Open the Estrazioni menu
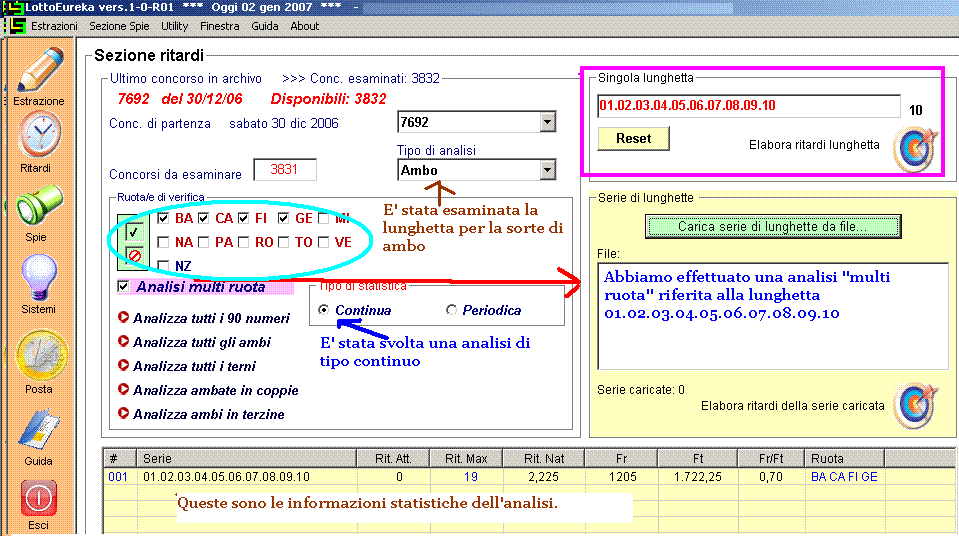This screenshot has width=959, height=536. 54,26
